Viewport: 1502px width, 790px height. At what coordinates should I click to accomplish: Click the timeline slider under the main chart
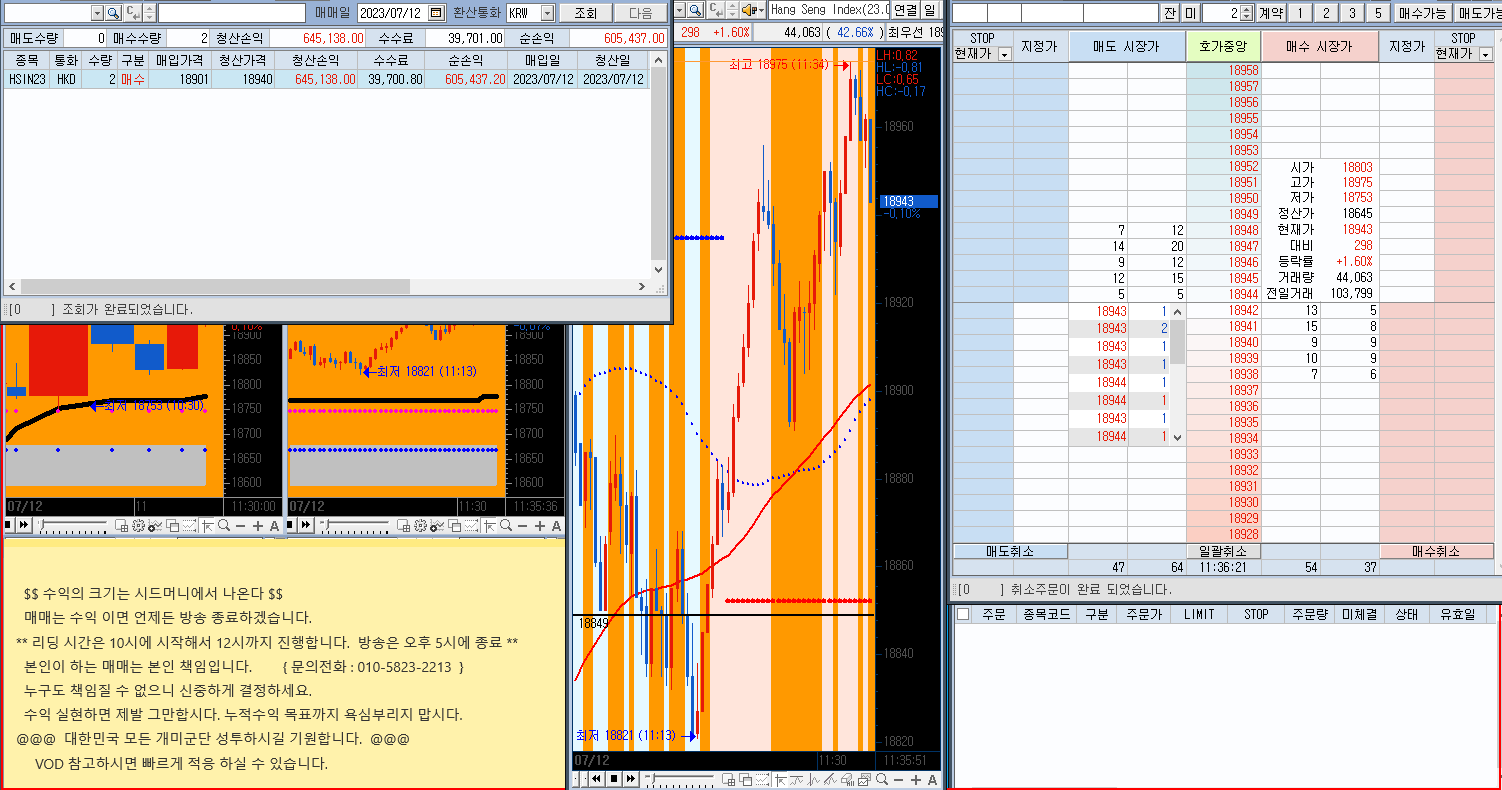click(x=679, y=778)
